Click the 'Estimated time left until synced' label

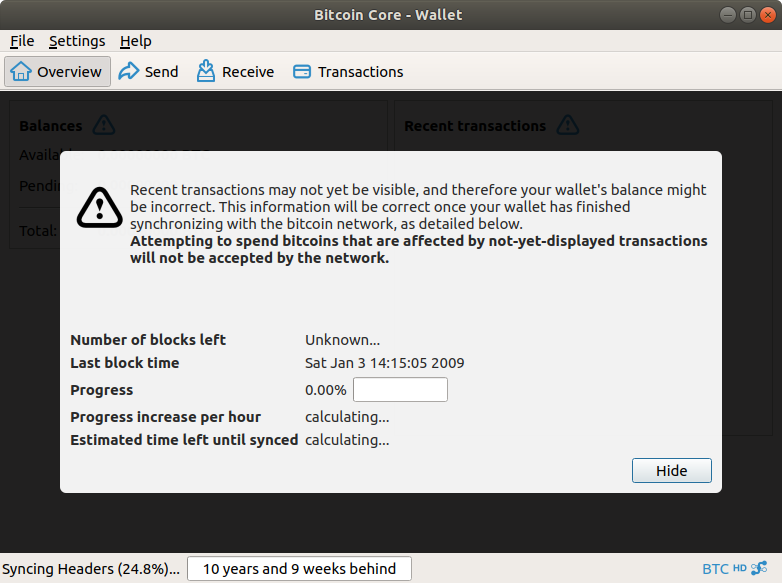tap(184, 440)
